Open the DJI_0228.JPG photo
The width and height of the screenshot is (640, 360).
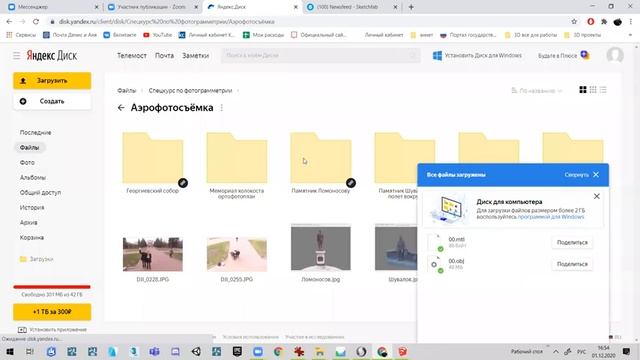click(153, 254)
